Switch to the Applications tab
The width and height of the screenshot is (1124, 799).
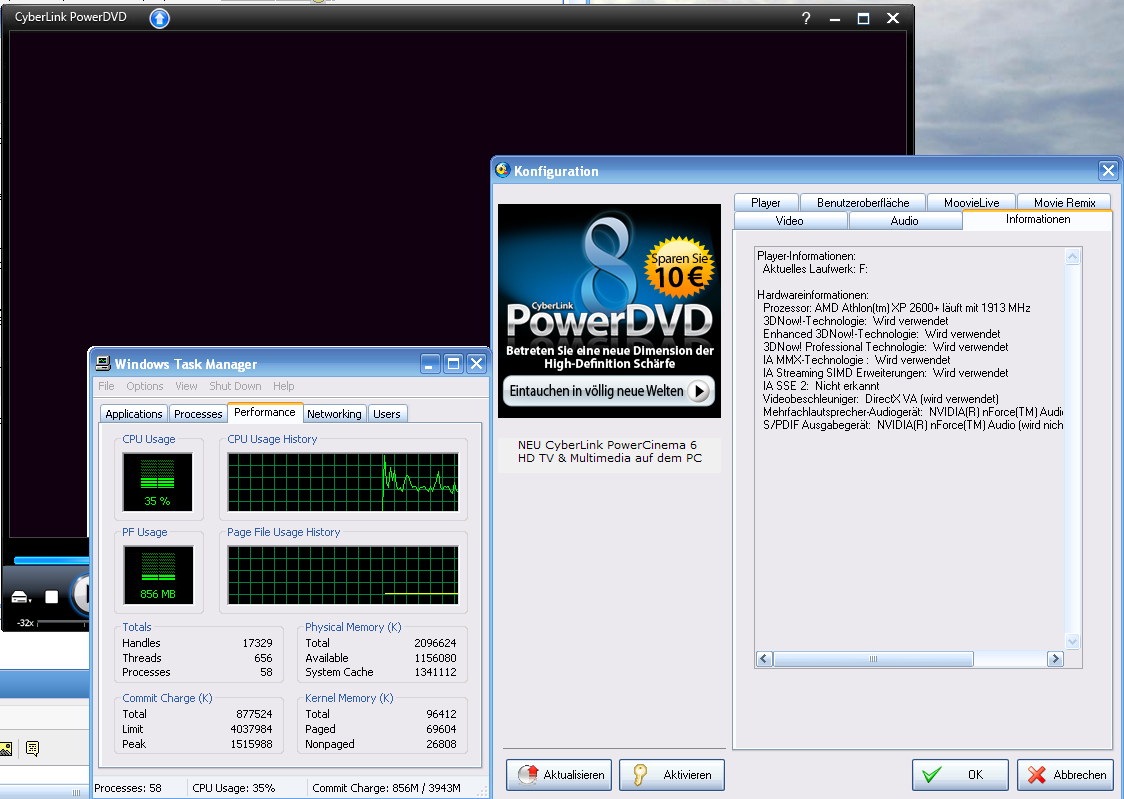[133, 413]
